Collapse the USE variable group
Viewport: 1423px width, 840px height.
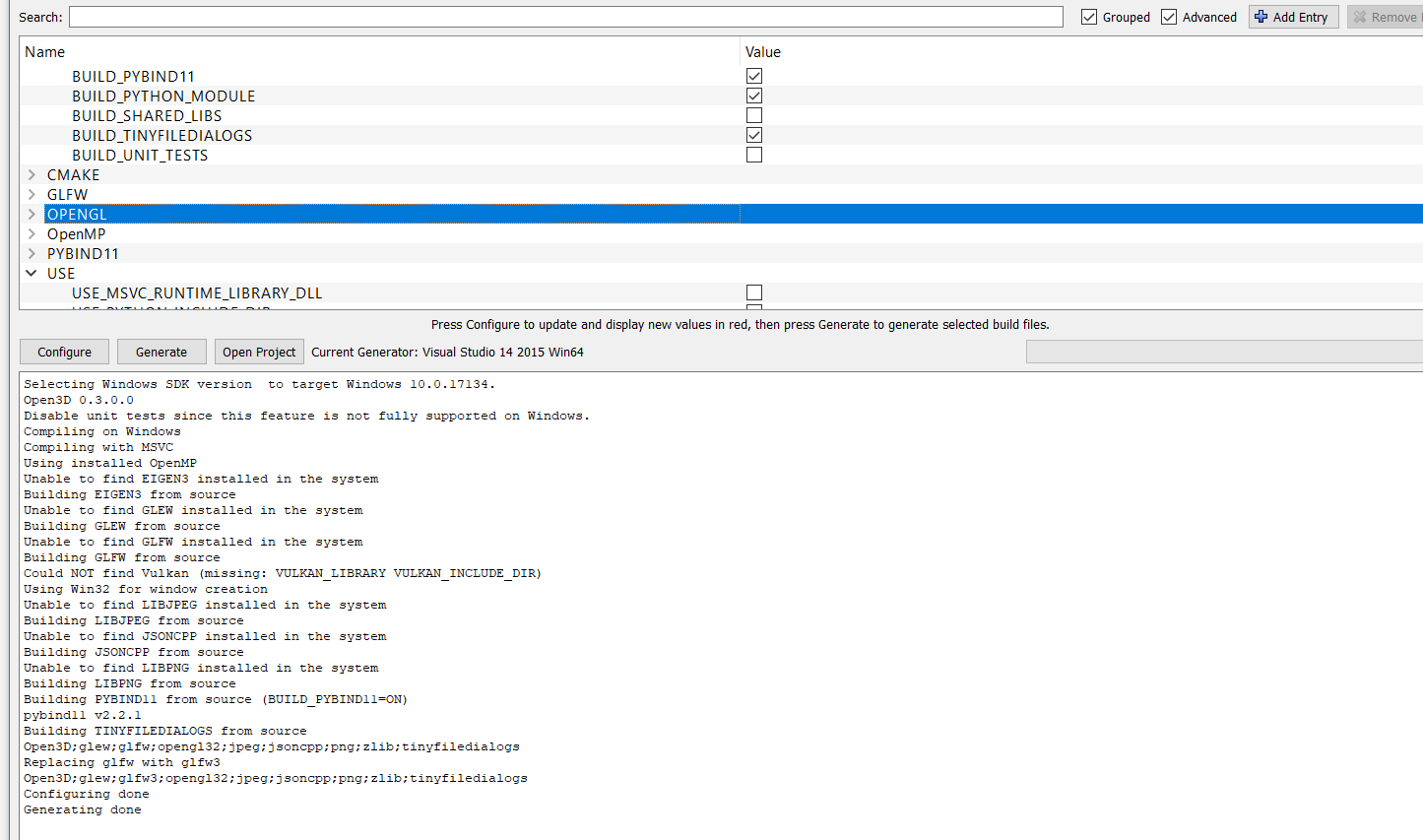(32, 273)
